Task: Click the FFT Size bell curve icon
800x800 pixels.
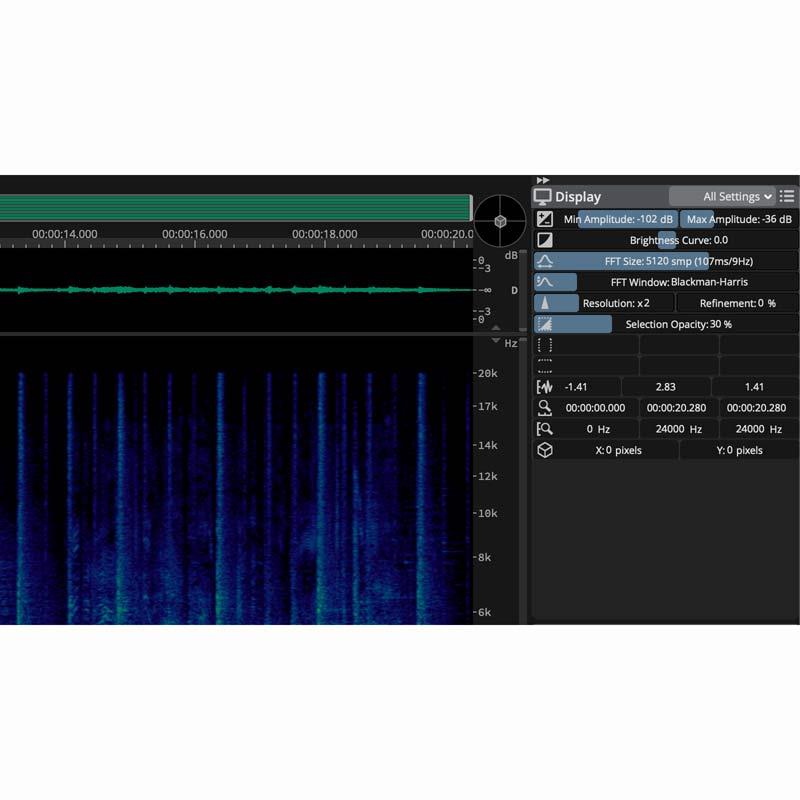Action: pyautogui.click(x=545, y=261)
